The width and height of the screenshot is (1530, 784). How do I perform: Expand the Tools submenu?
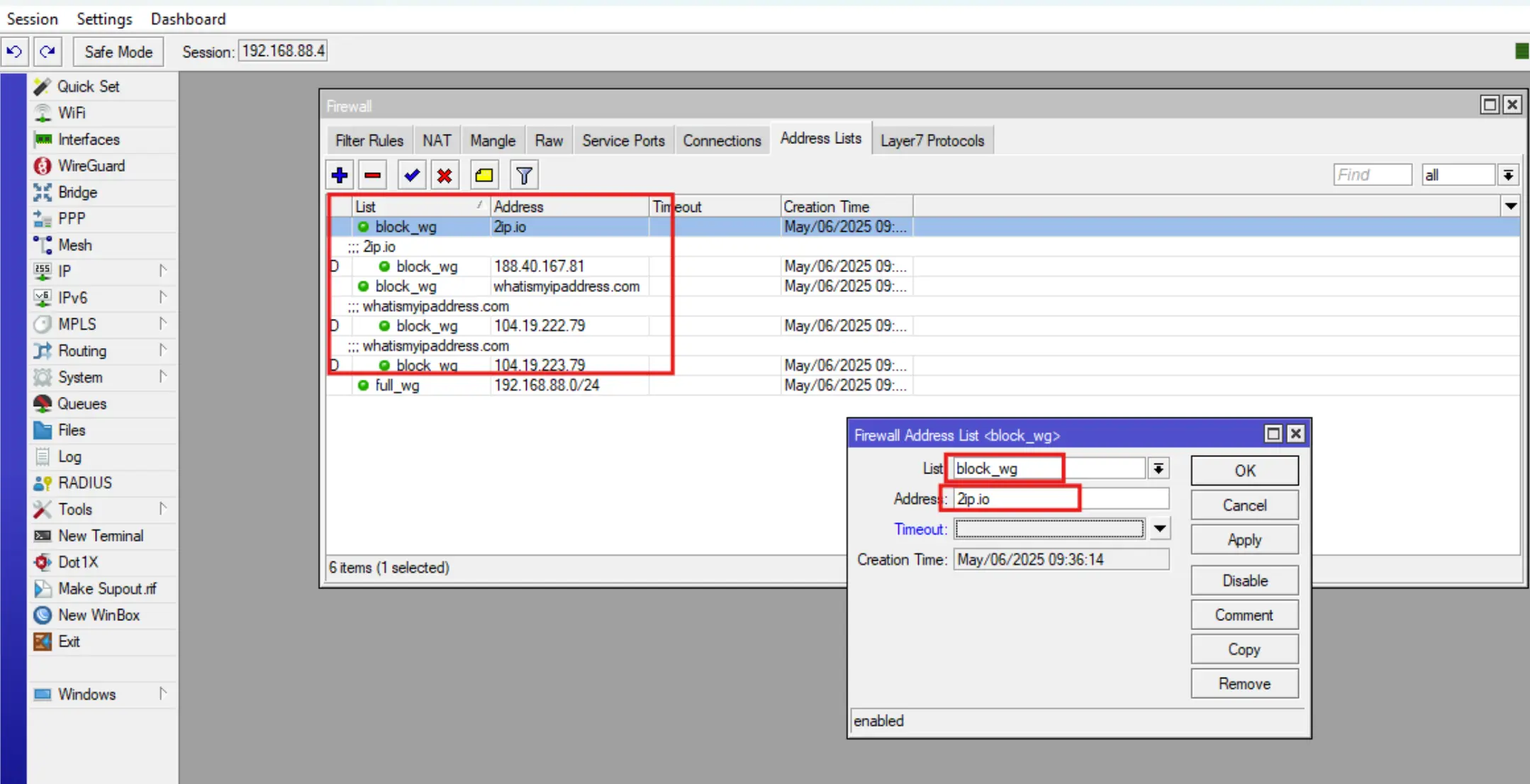pyautogui.click(x=163, y=509)
